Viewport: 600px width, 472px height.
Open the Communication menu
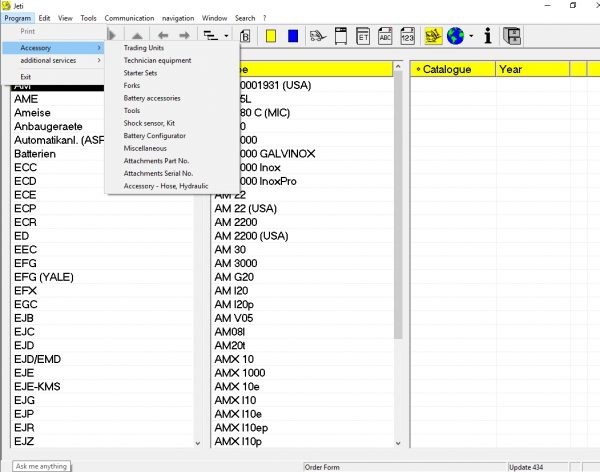coord(129,18)
